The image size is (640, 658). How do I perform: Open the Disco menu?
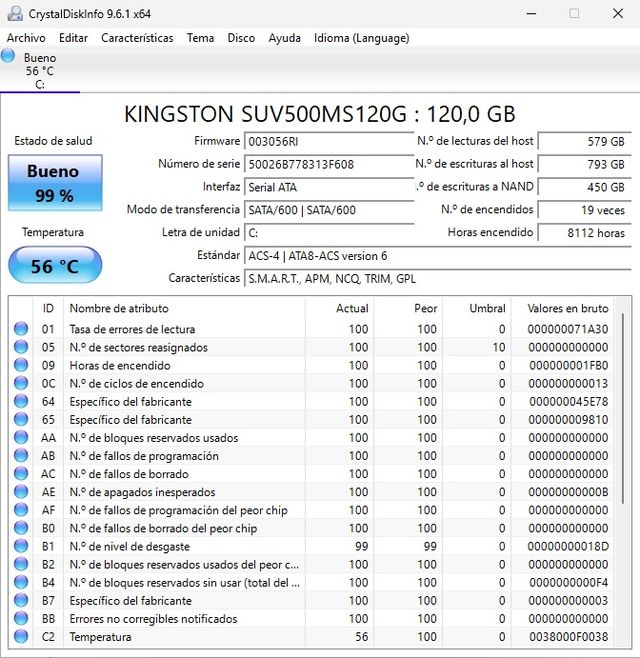[x=241, y=38]
